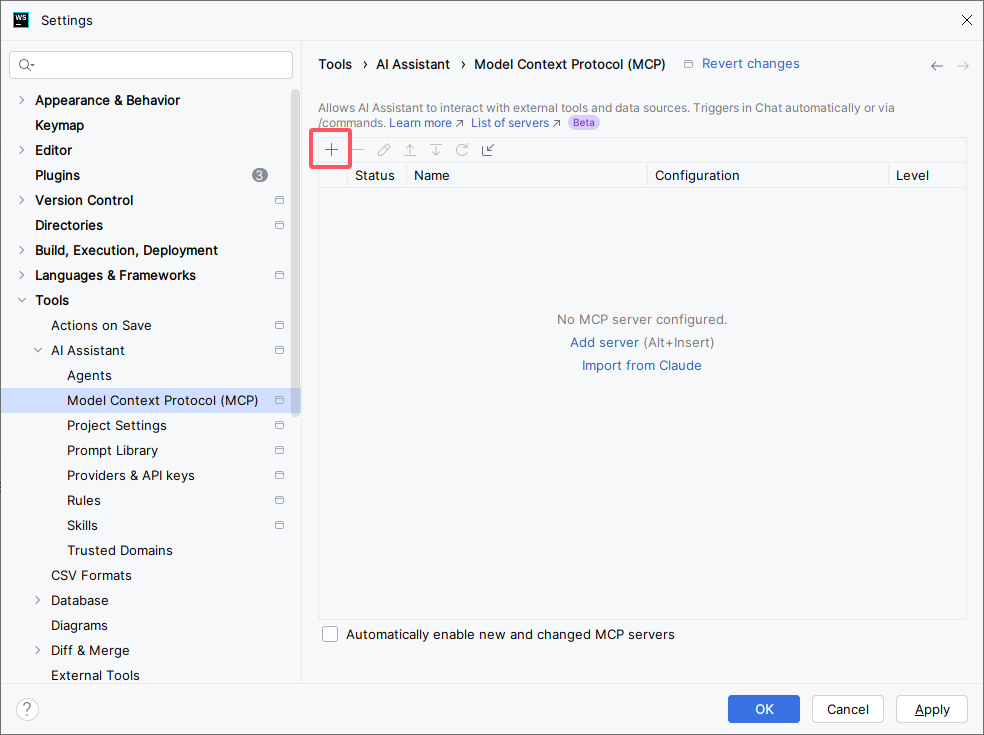Focus the settings search field
984x735 pixels.
click(x=151, y=65)
